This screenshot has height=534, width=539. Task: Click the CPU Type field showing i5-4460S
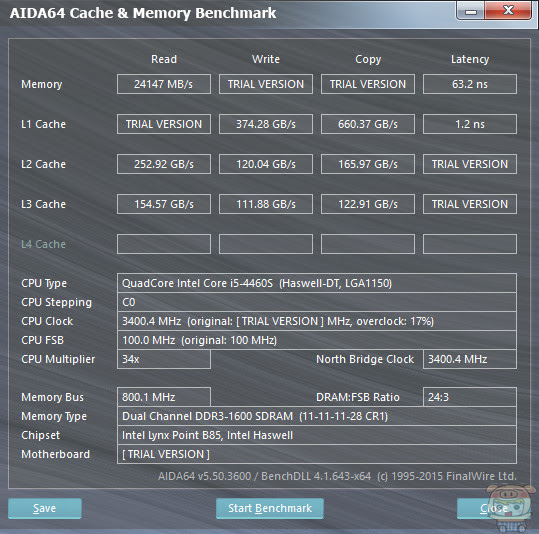click(317, 283)
